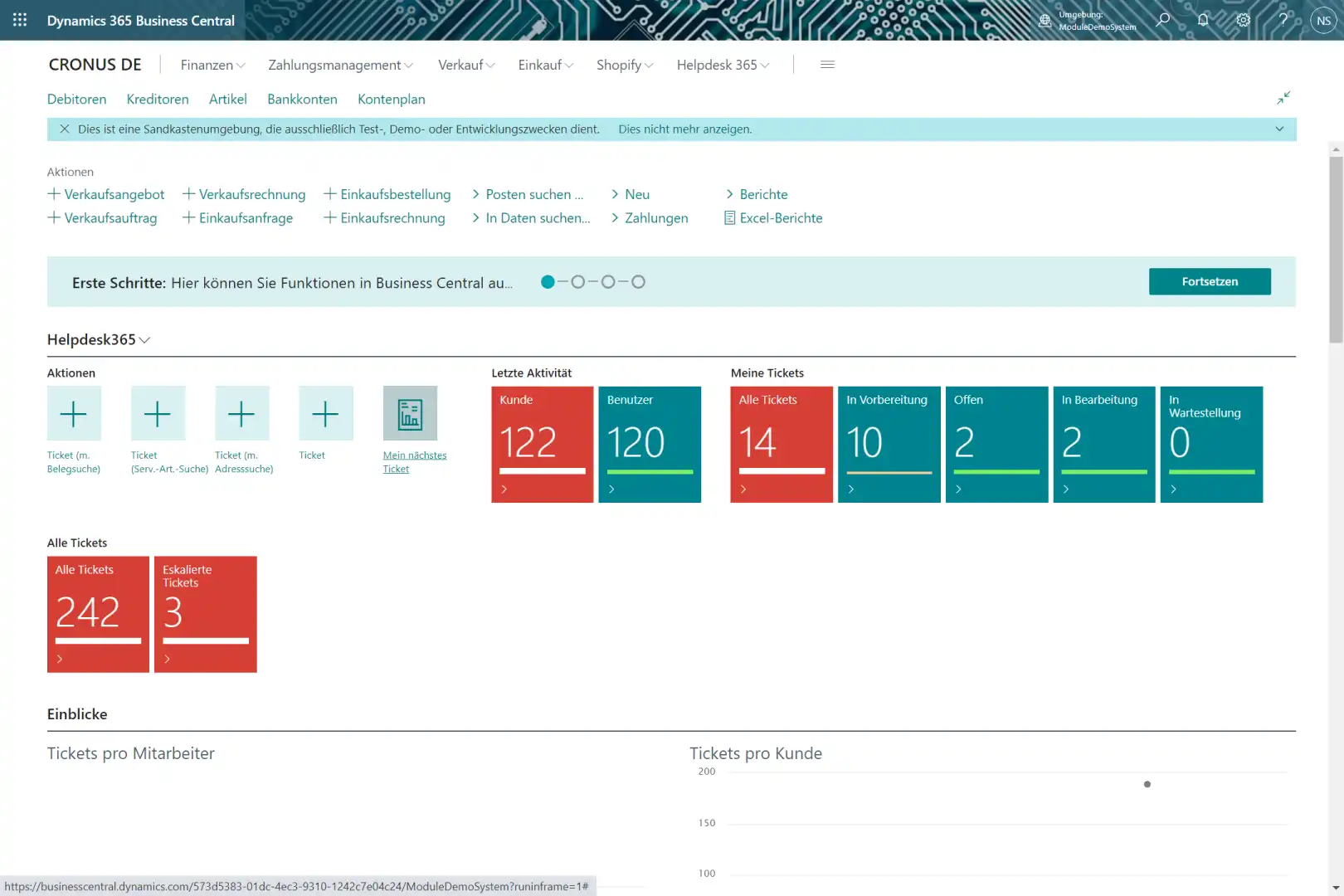This screenshot has width=1344, height=896.
Task: Expand the notification bar chevron
Action: pos(1279,129)
